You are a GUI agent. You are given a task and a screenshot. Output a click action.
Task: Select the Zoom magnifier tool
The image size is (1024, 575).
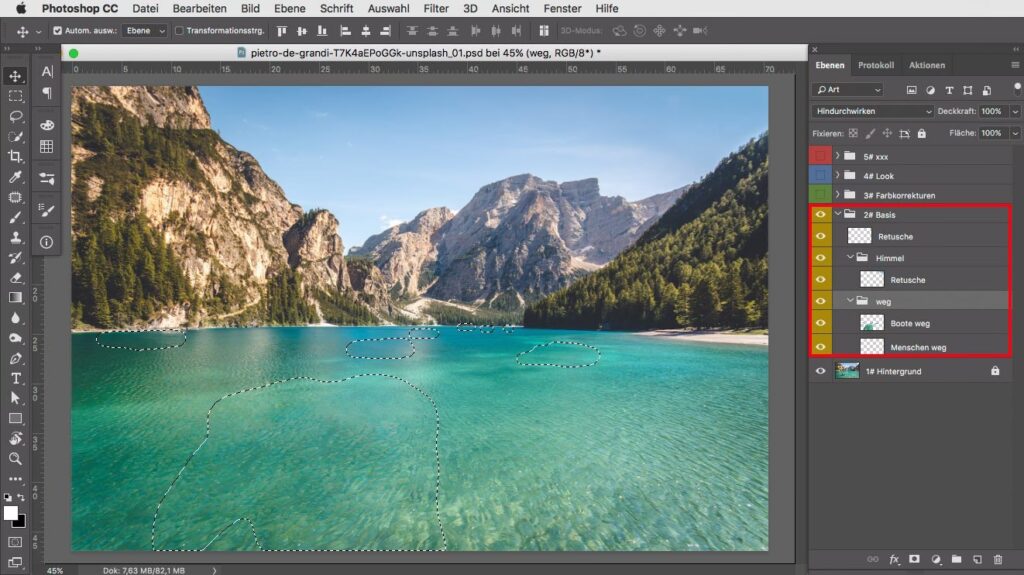pyautogui.click(x=15, y=459)
